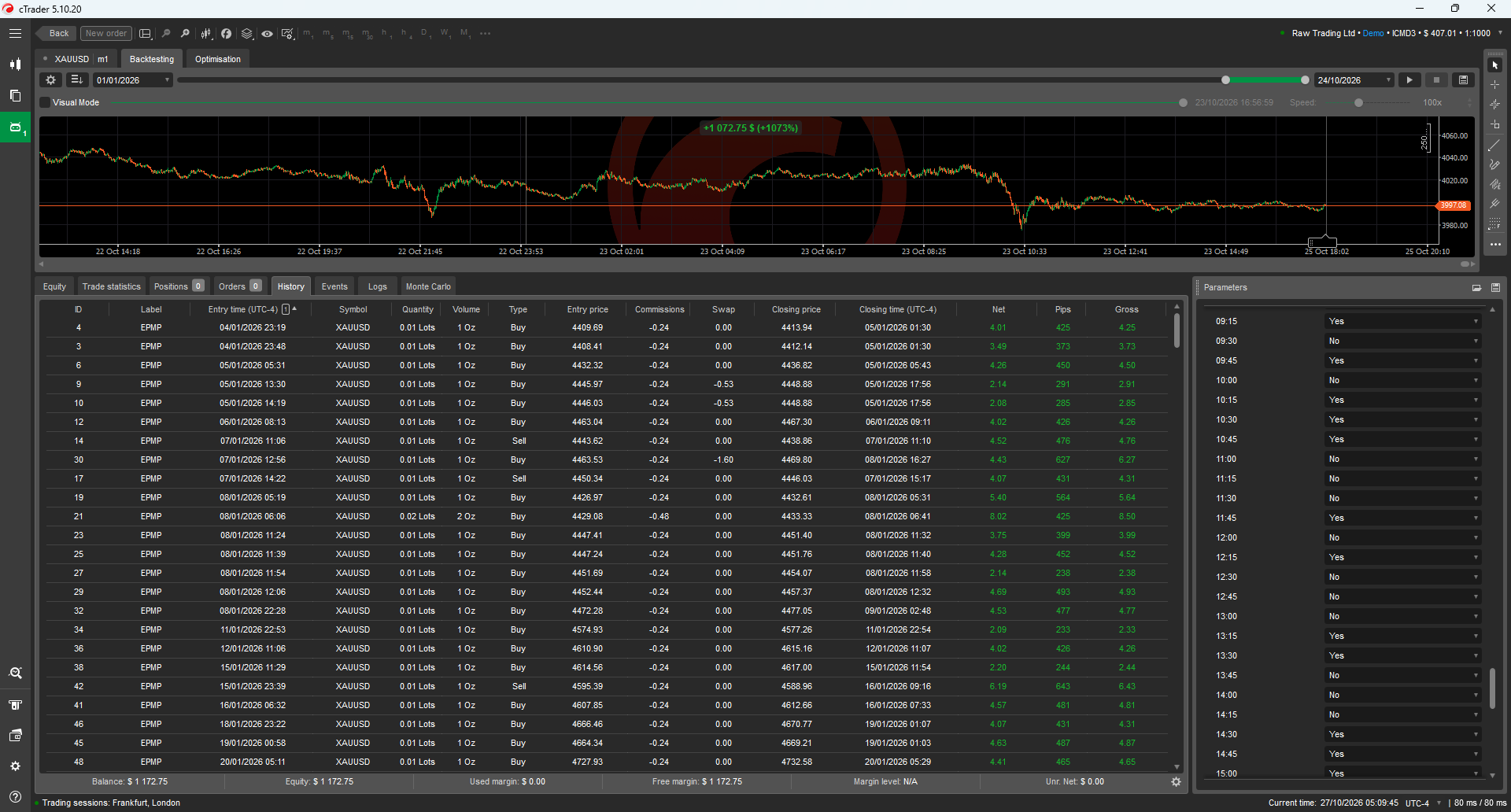Switch to the Optimisation tab
This screenshot has width=1511, height=812.
coord(218,59)
